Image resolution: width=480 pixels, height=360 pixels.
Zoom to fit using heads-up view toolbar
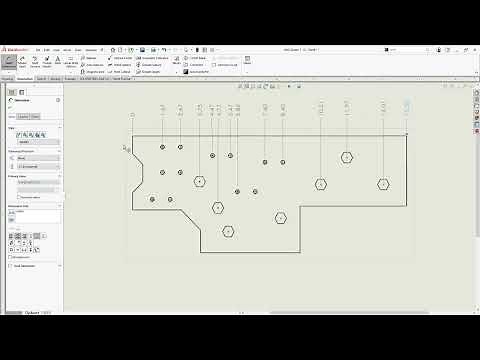(240, 86)
